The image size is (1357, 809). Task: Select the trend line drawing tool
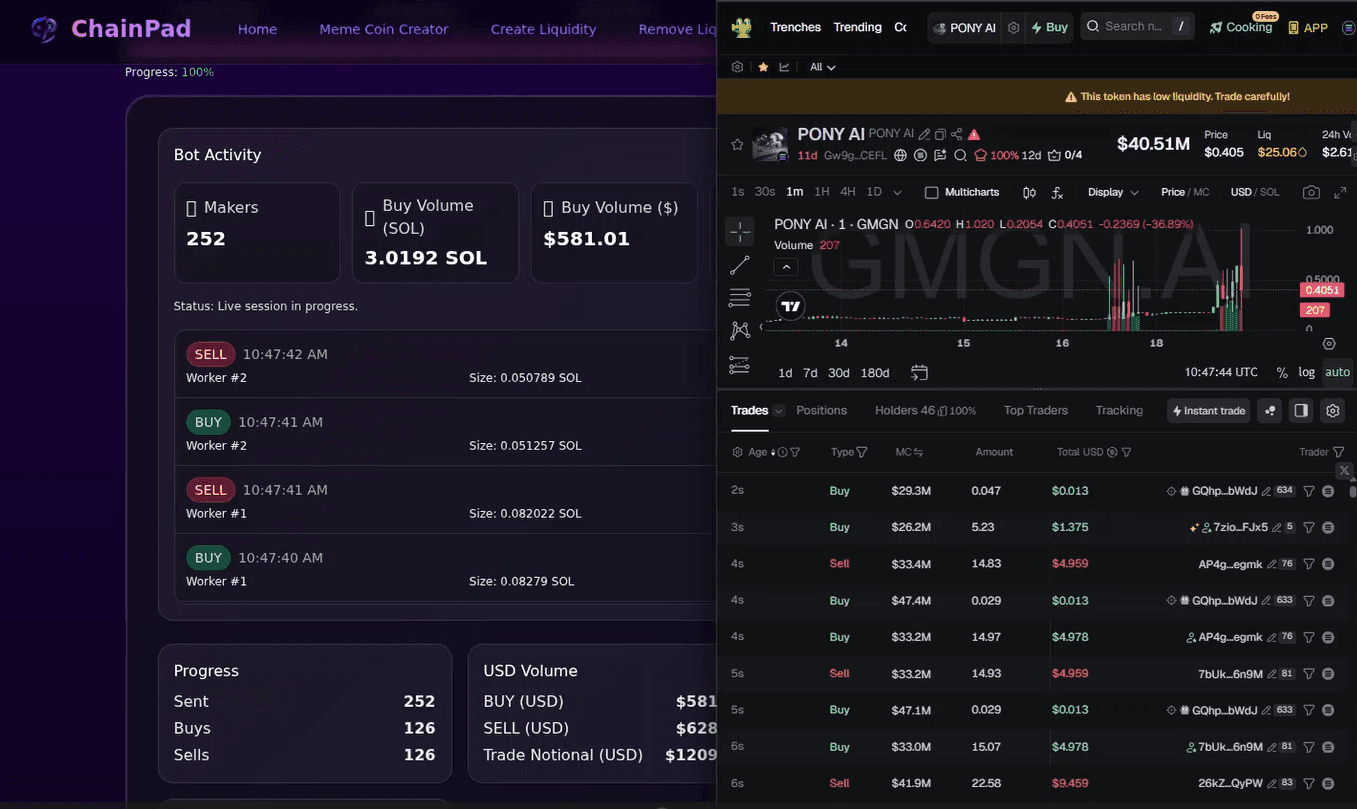(x=740, y=265)
